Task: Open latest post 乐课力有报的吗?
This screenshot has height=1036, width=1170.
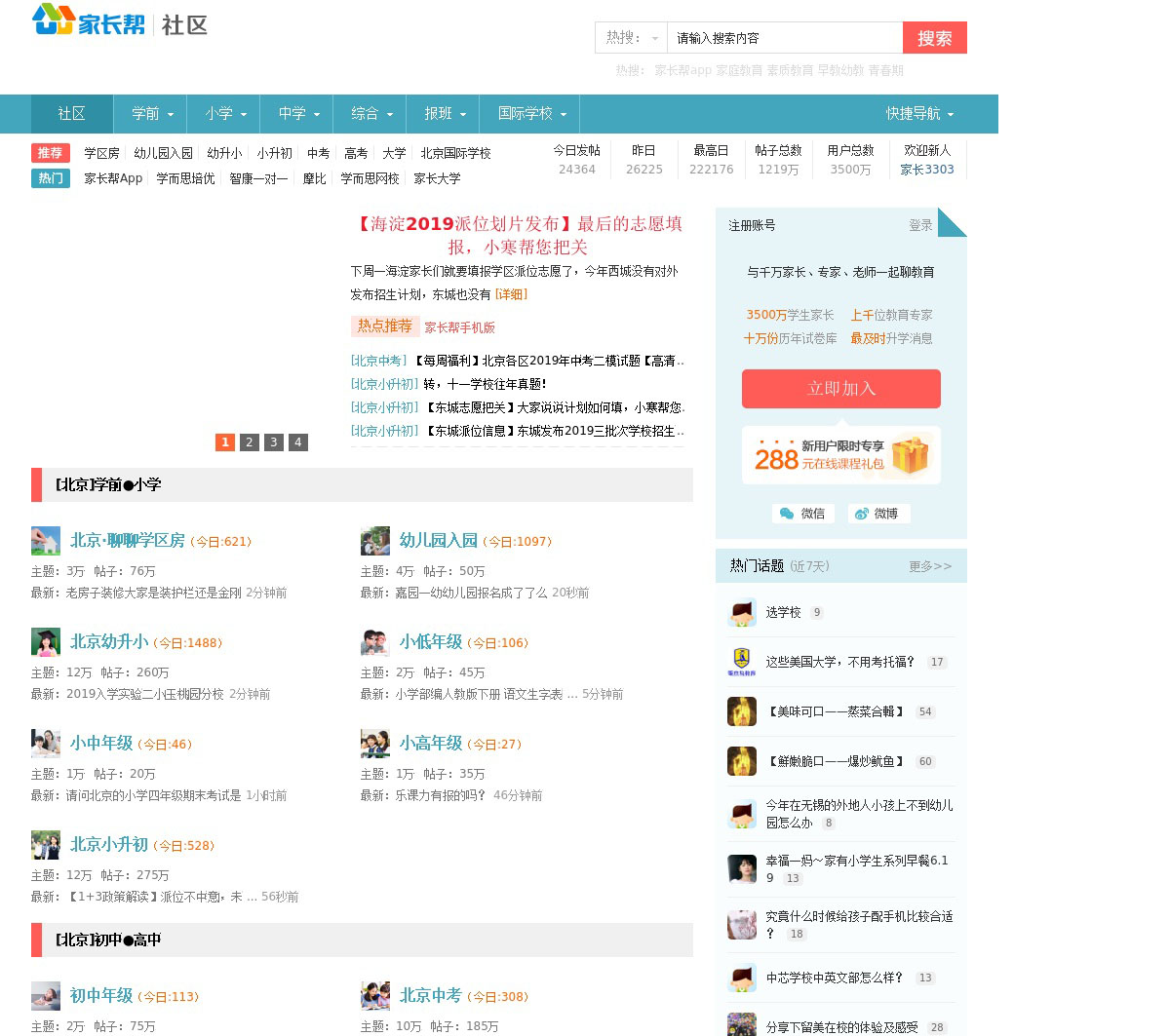Action: point(442,795)
